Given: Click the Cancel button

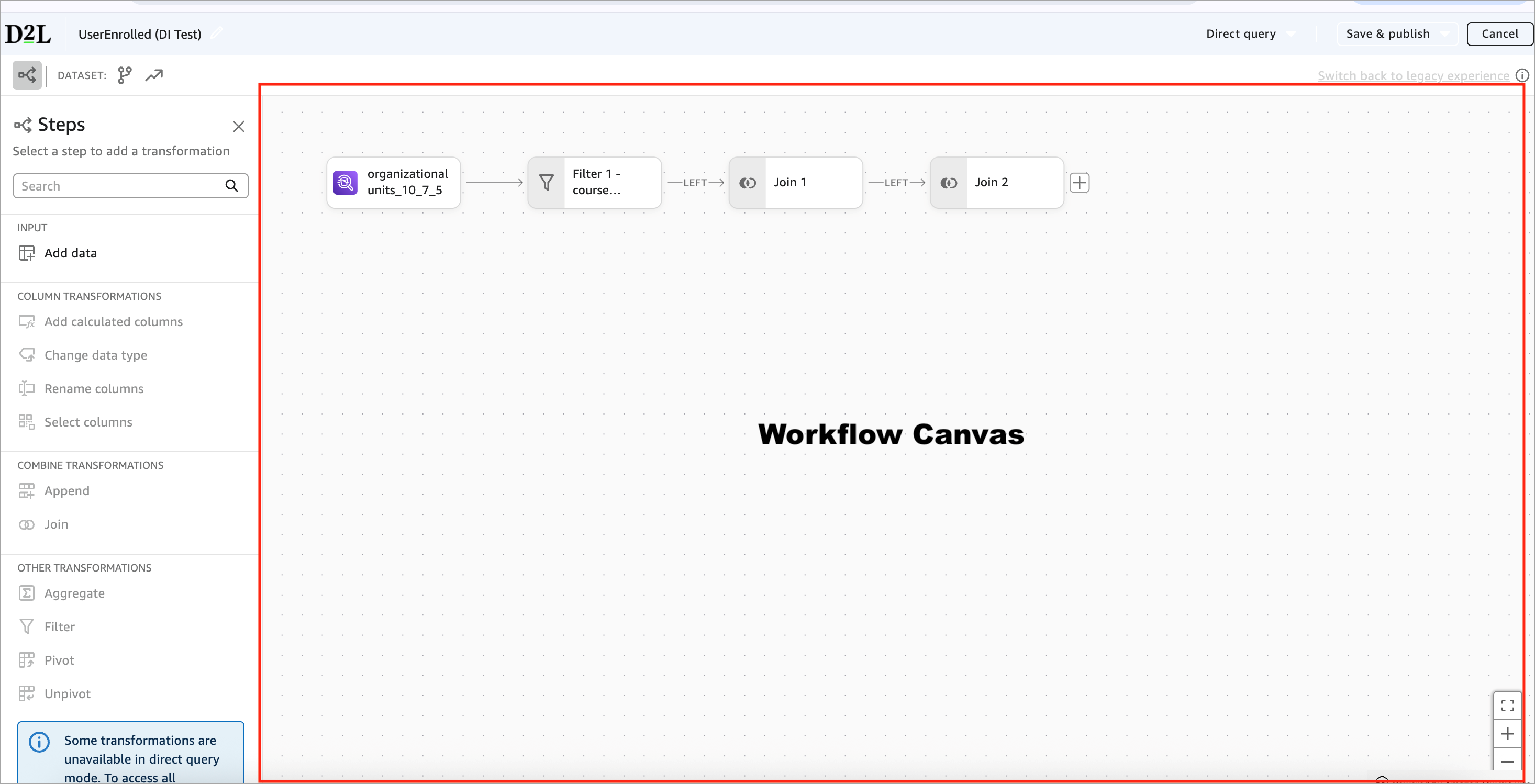Looking at the screenshot, I should 1500,33.
